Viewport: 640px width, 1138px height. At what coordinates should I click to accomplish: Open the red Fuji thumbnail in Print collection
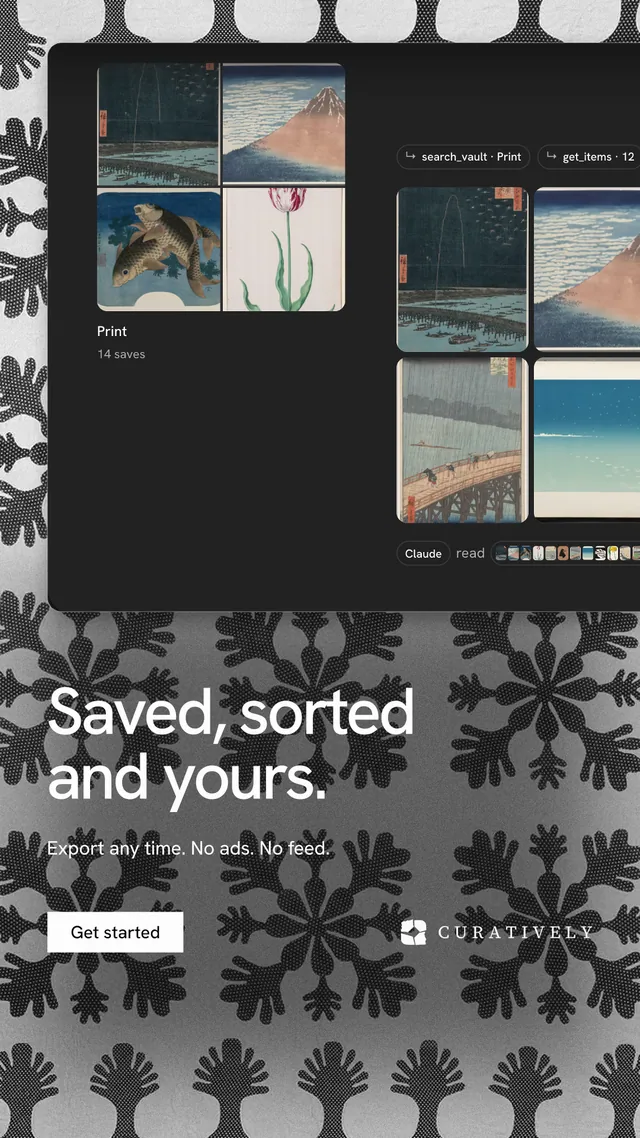point(284,123)
